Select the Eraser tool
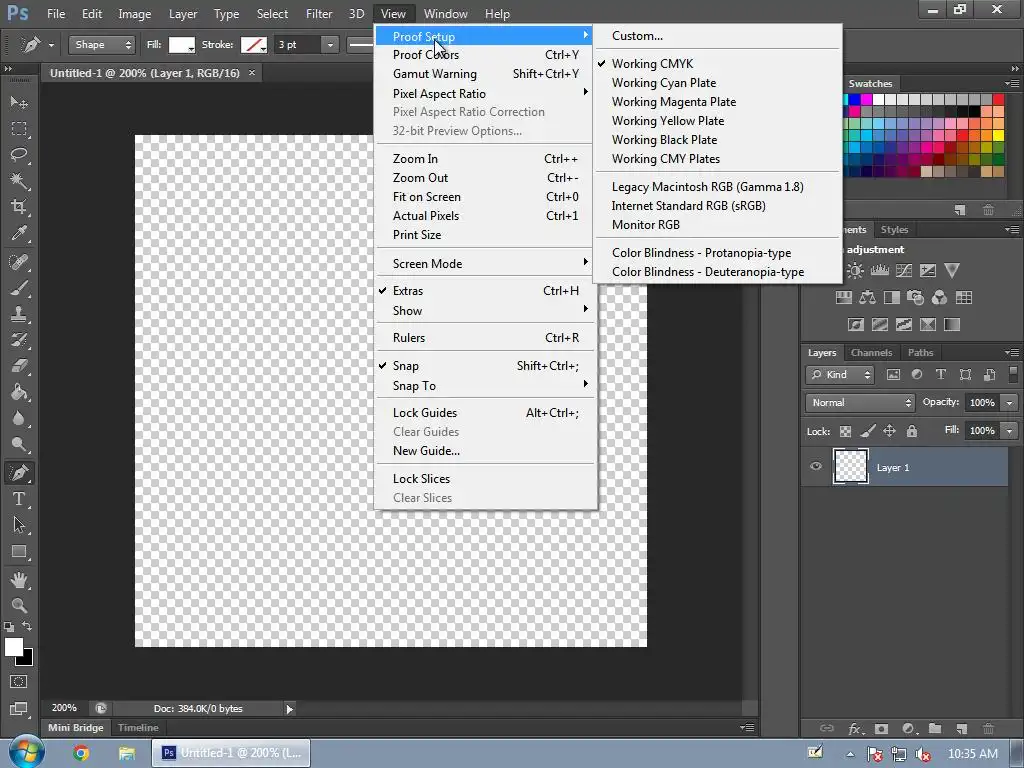 click(x=19, y=366)
